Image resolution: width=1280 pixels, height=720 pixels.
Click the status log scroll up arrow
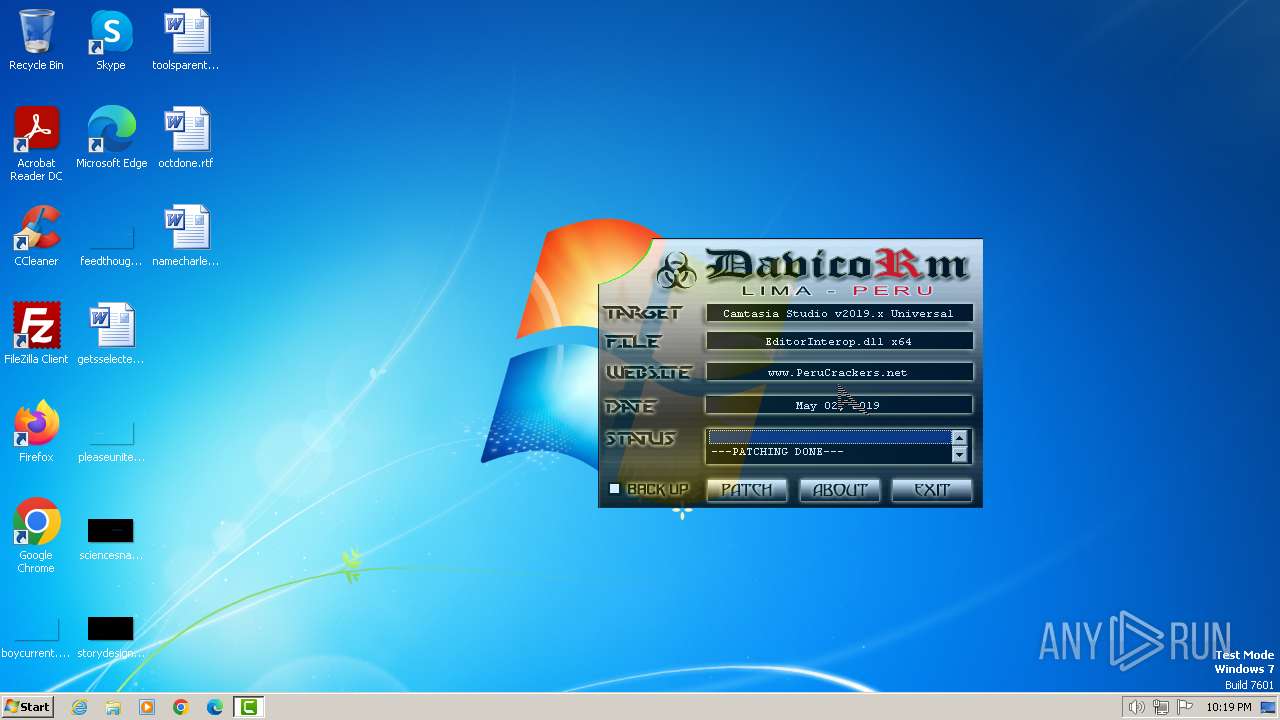tap(960, 438)
